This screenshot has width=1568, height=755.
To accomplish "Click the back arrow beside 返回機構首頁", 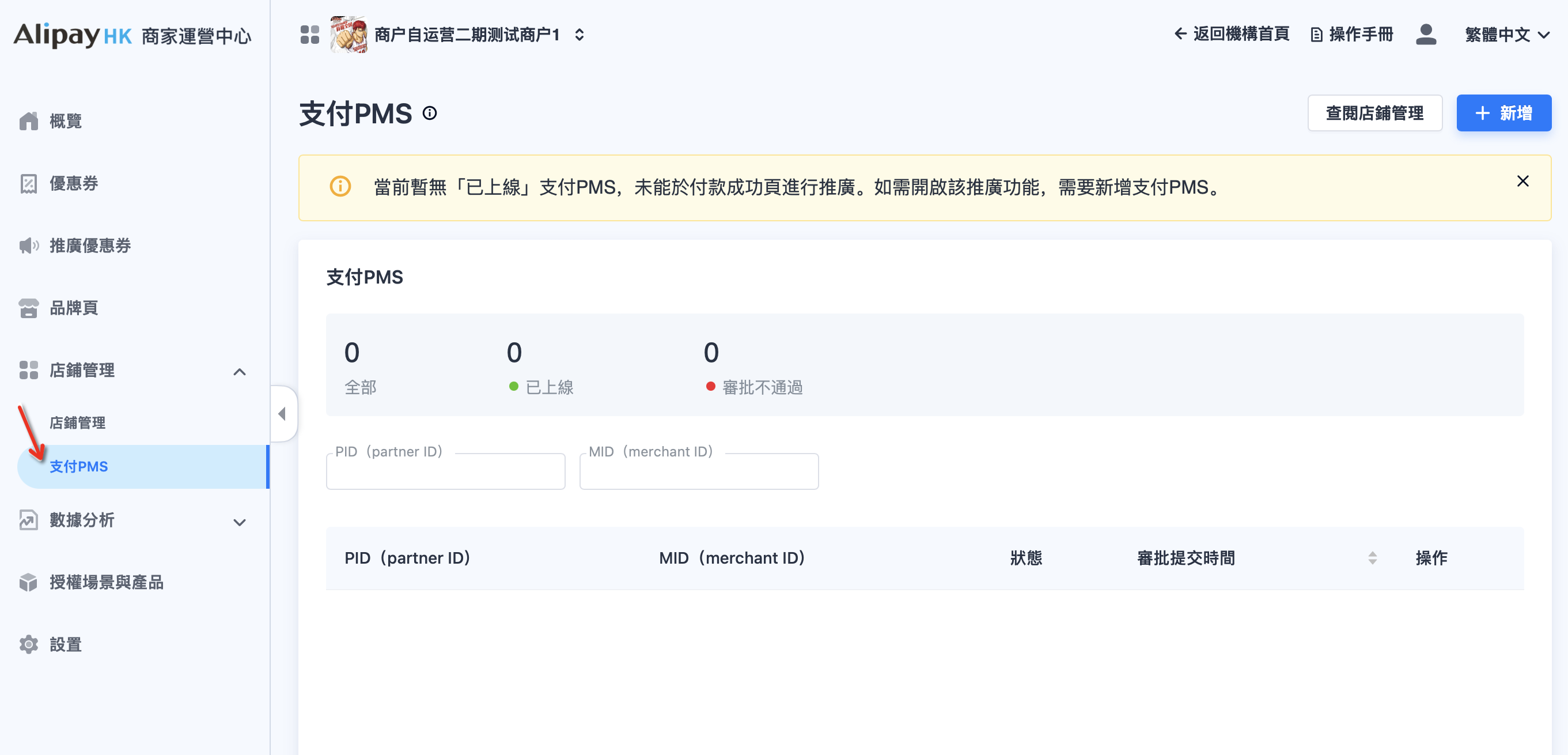I will (x=1180, y=34).
